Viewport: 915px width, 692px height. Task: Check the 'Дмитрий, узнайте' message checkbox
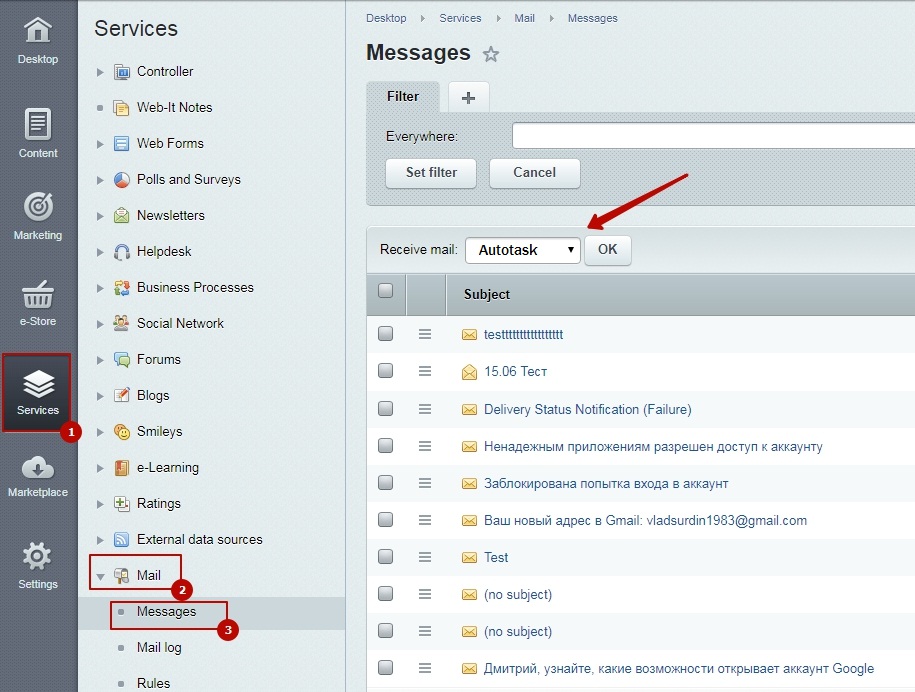[x=385, y=667]
